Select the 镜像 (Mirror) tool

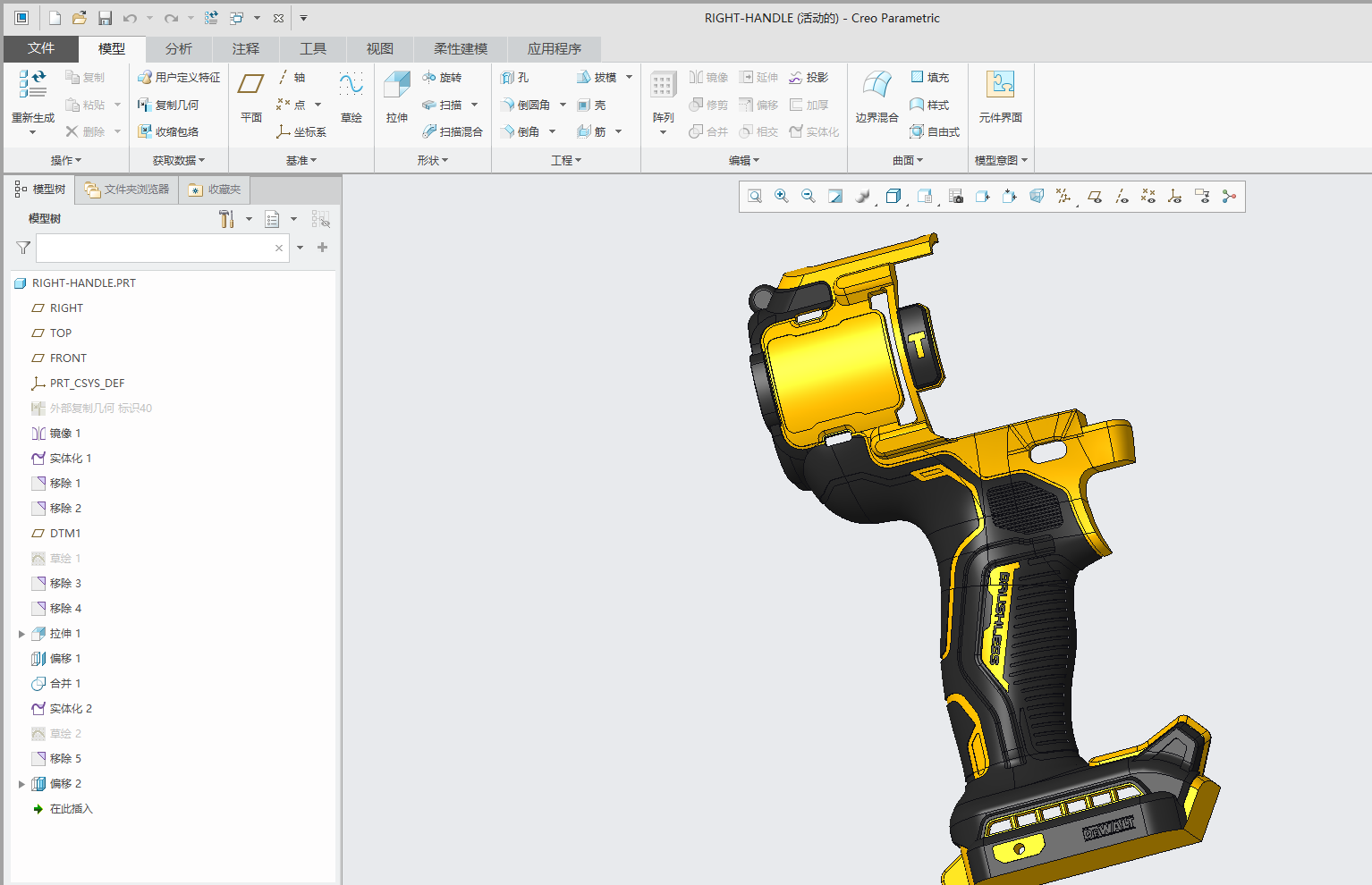coord(709,77)
